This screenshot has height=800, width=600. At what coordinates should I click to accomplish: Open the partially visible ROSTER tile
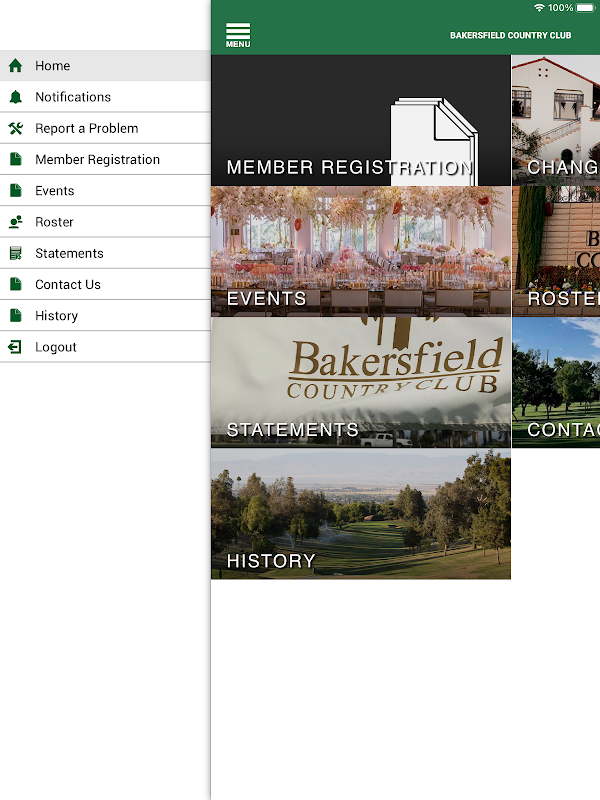click(556, 252)
